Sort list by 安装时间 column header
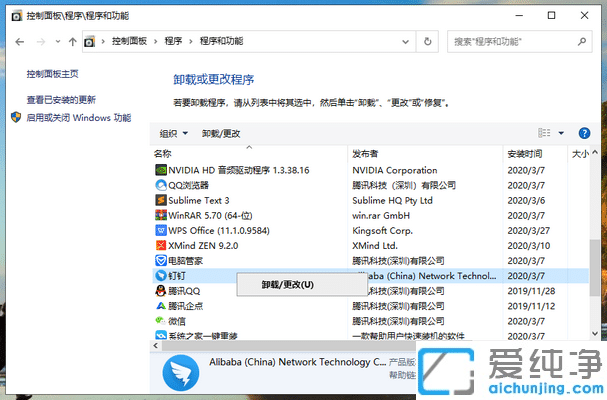Viewport: 607px width, 400px height. (x=525, y=154)
